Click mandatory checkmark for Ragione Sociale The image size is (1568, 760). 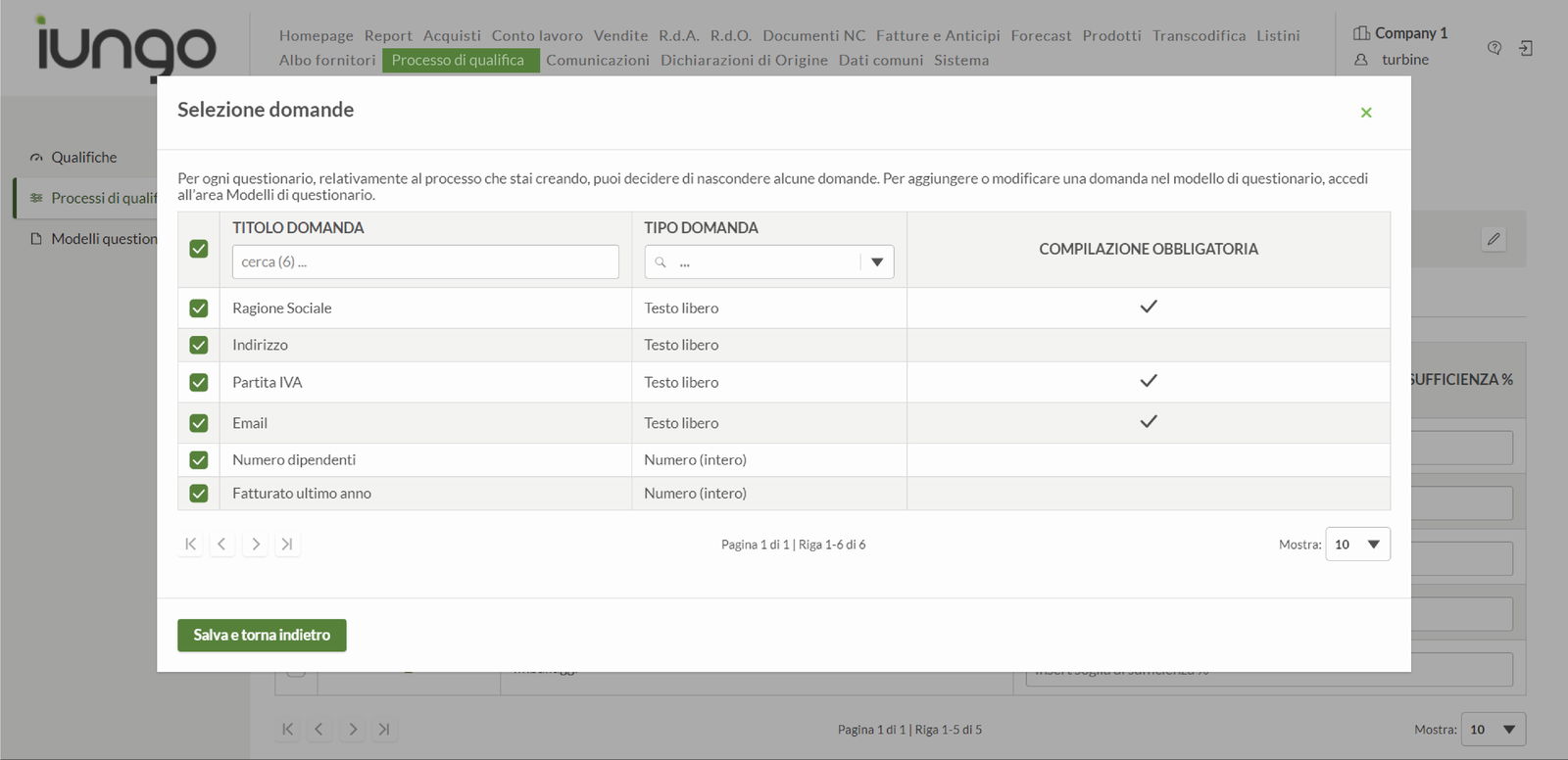coord(1149,307)
